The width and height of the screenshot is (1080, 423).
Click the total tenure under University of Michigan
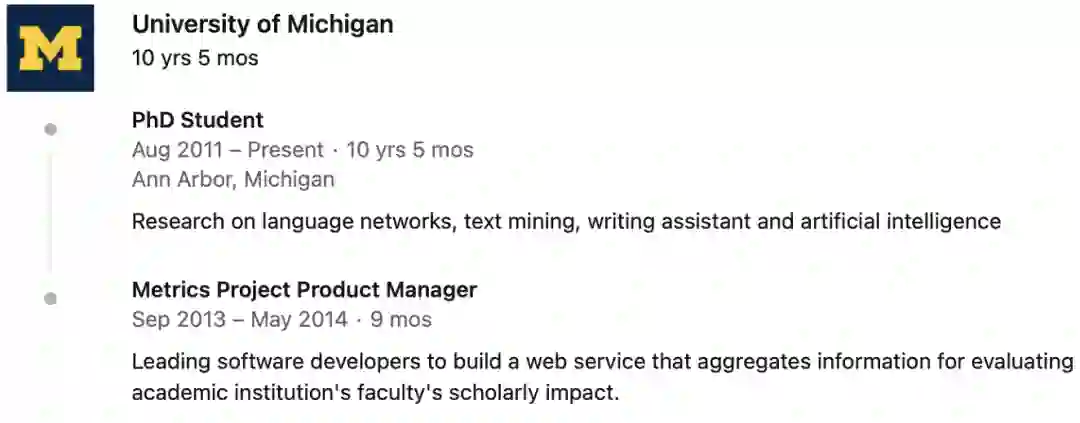[195, 58]
